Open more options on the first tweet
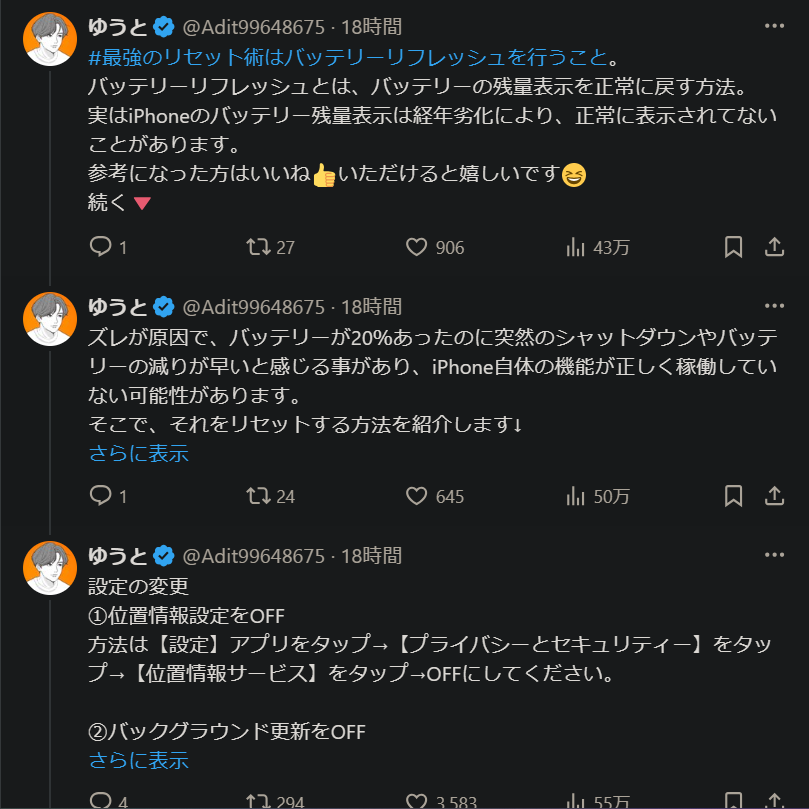Viewport: 809px width, 809px height. pyautogui.click(x=774, y=25)
